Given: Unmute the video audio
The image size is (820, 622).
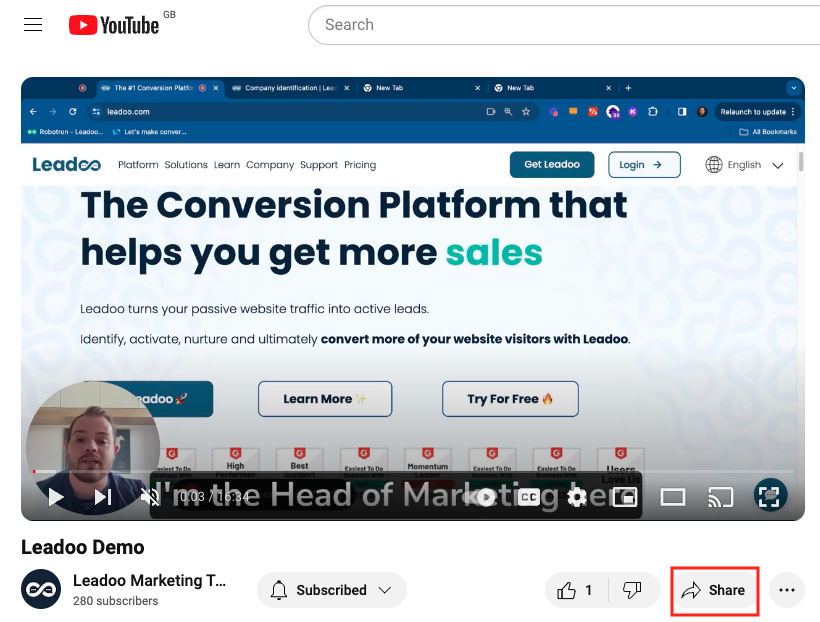Looking at the screenshot, I should click(148, 497).
